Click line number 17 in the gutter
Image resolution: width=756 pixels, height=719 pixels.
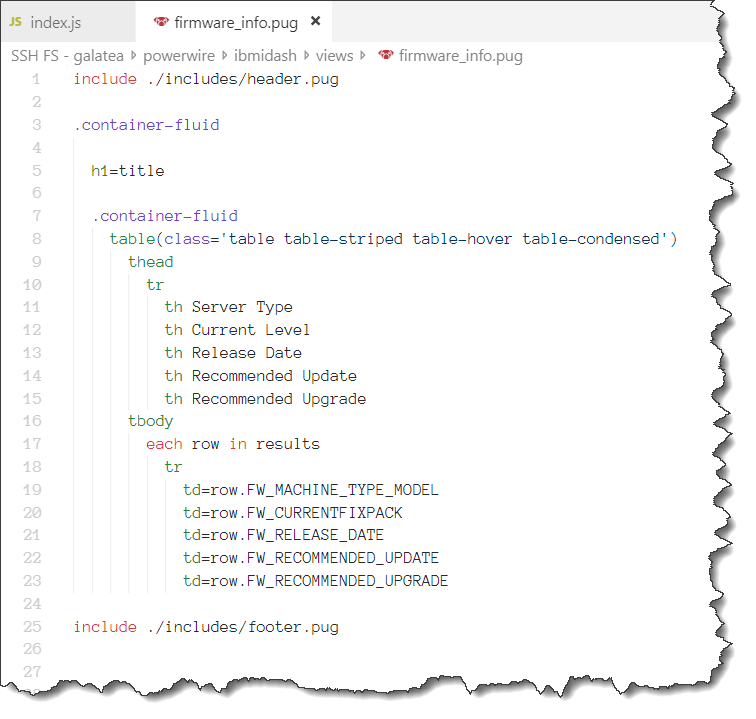coord(31,444)
